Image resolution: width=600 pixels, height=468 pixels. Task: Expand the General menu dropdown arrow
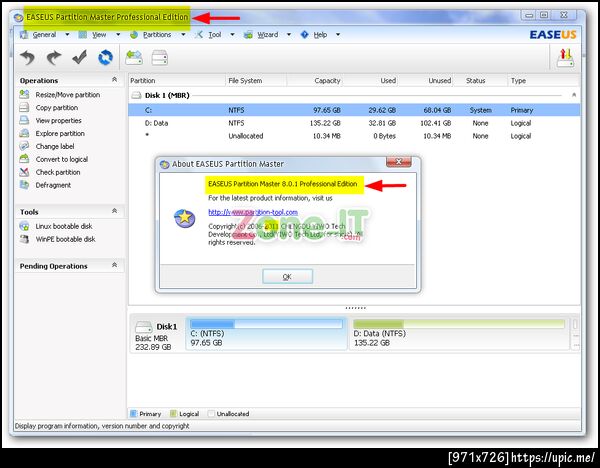(67, 34)
